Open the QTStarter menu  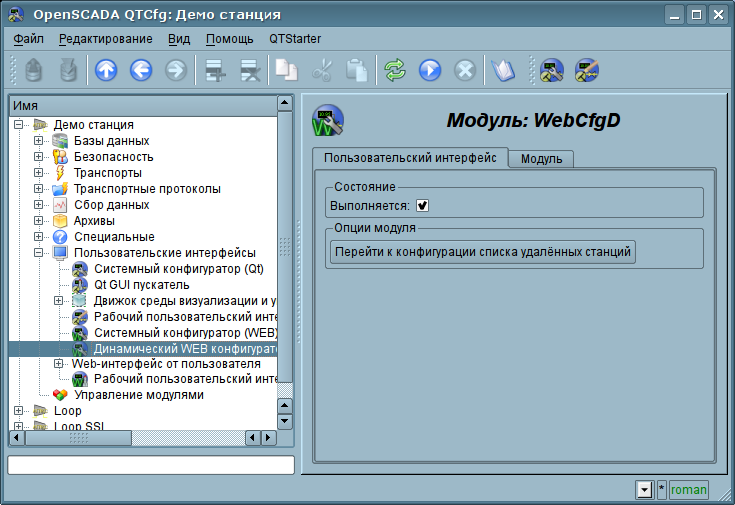(x=295, y=39)
